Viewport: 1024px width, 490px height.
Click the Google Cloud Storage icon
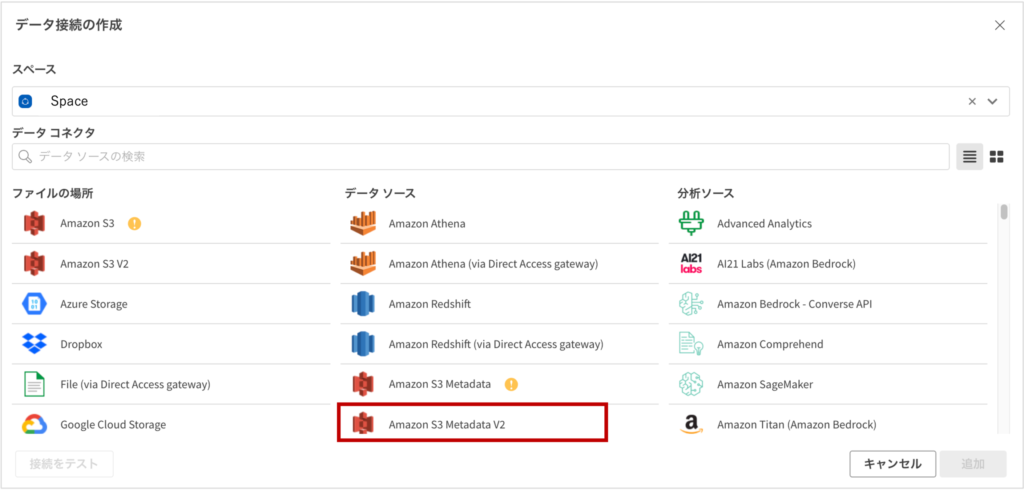coord(34,425)
